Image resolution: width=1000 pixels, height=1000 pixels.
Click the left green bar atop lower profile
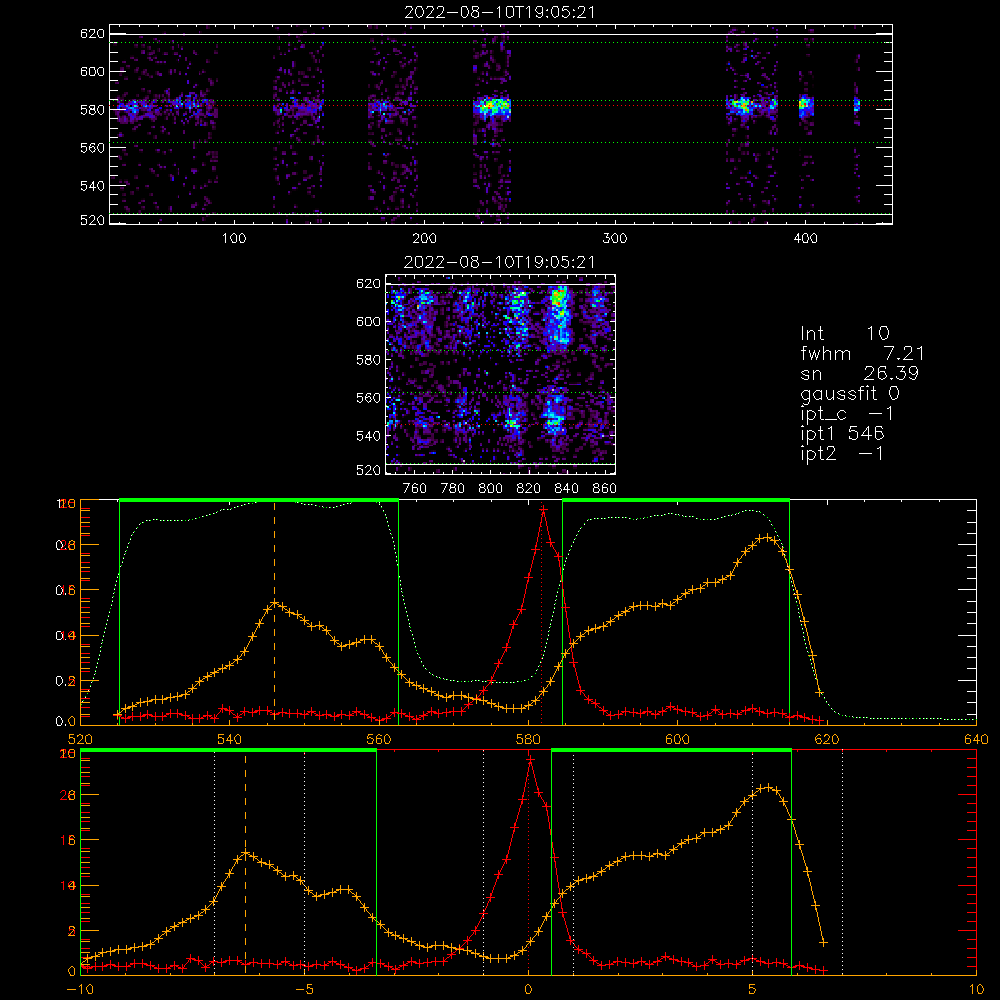pos(228,751)
